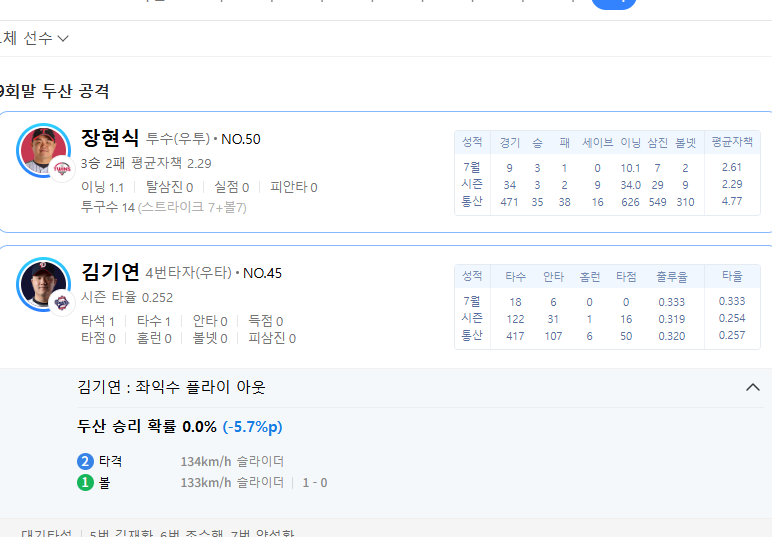Open the 김기연 player name link

point(110,272)
